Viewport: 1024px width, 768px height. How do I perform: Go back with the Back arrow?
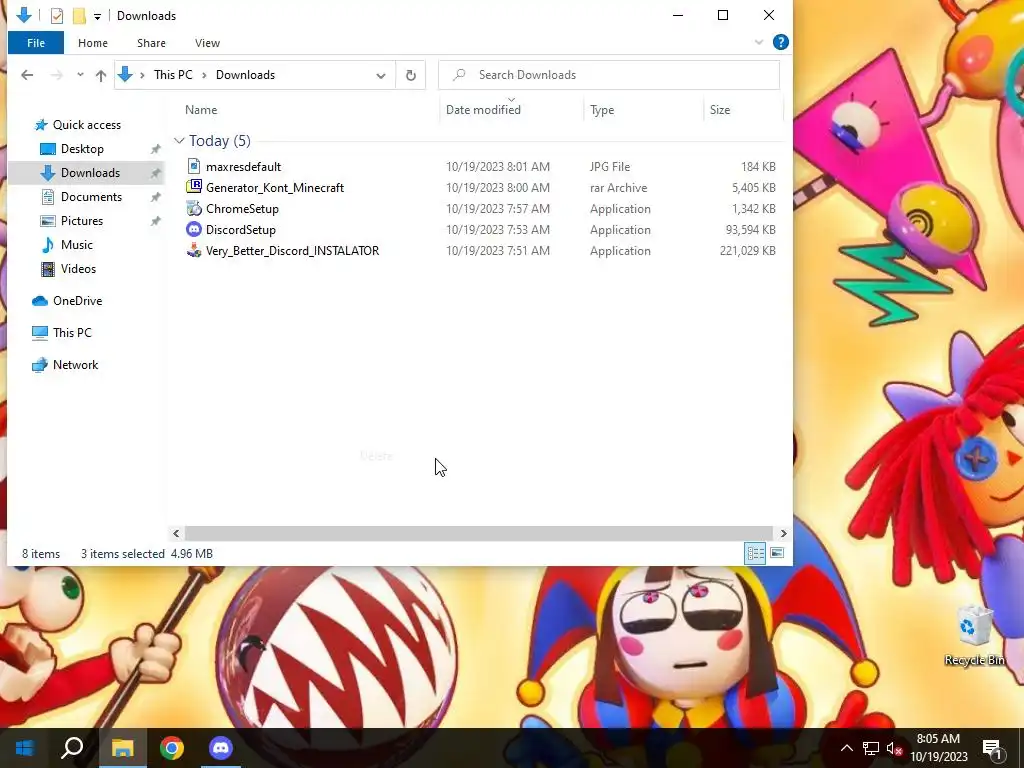[x=27, y=75]
